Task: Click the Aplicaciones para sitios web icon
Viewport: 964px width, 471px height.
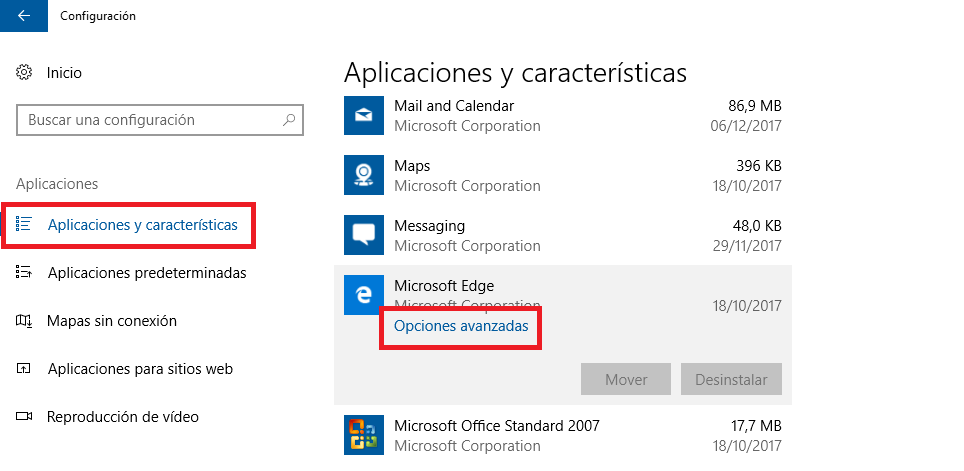Action: 23,369
